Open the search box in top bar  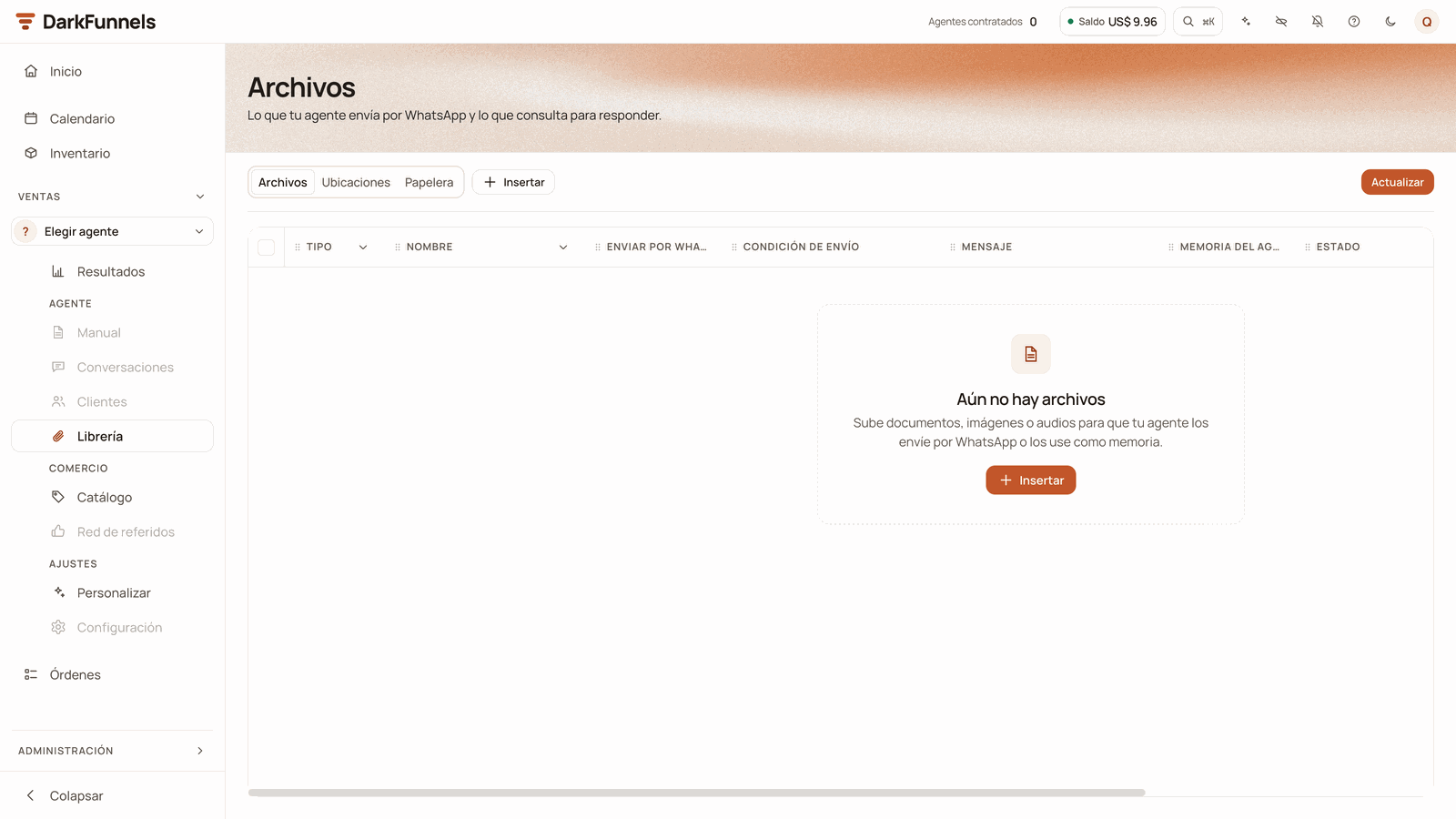coord(1198,22)
